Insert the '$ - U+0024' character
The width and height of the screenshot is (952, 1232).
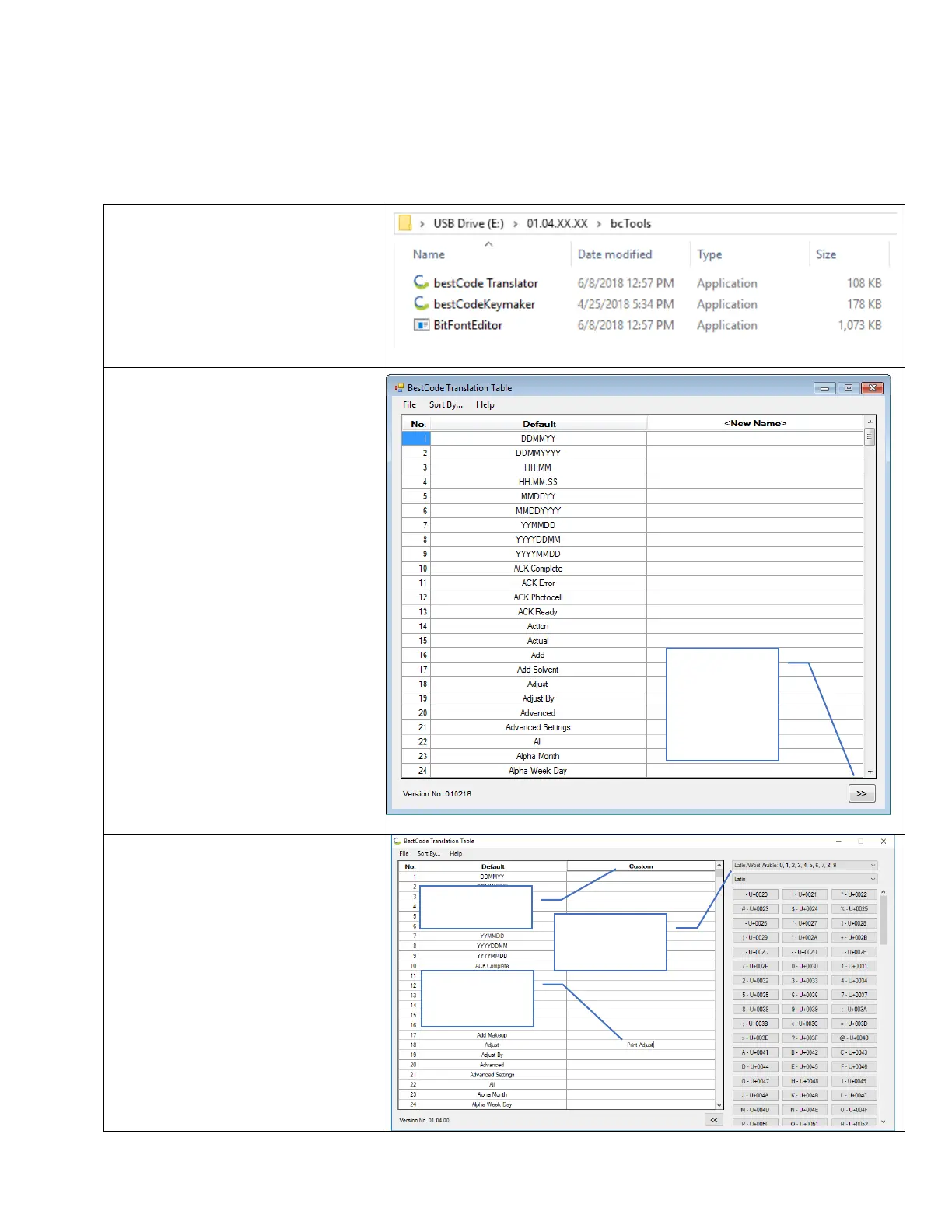[804, 908]
